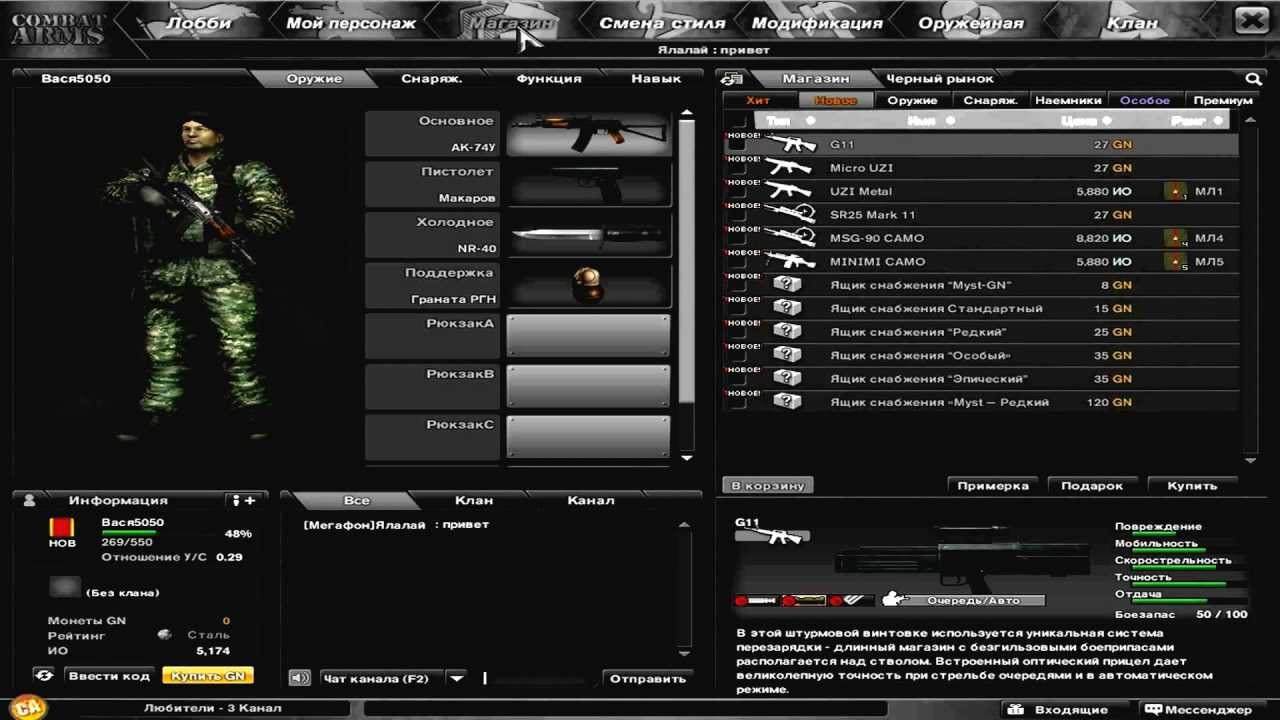Click the "Эпический" supply crate box icon
Image resolution: width=1280 pixels, height=720 pixels.
click(x=788, y=379)
